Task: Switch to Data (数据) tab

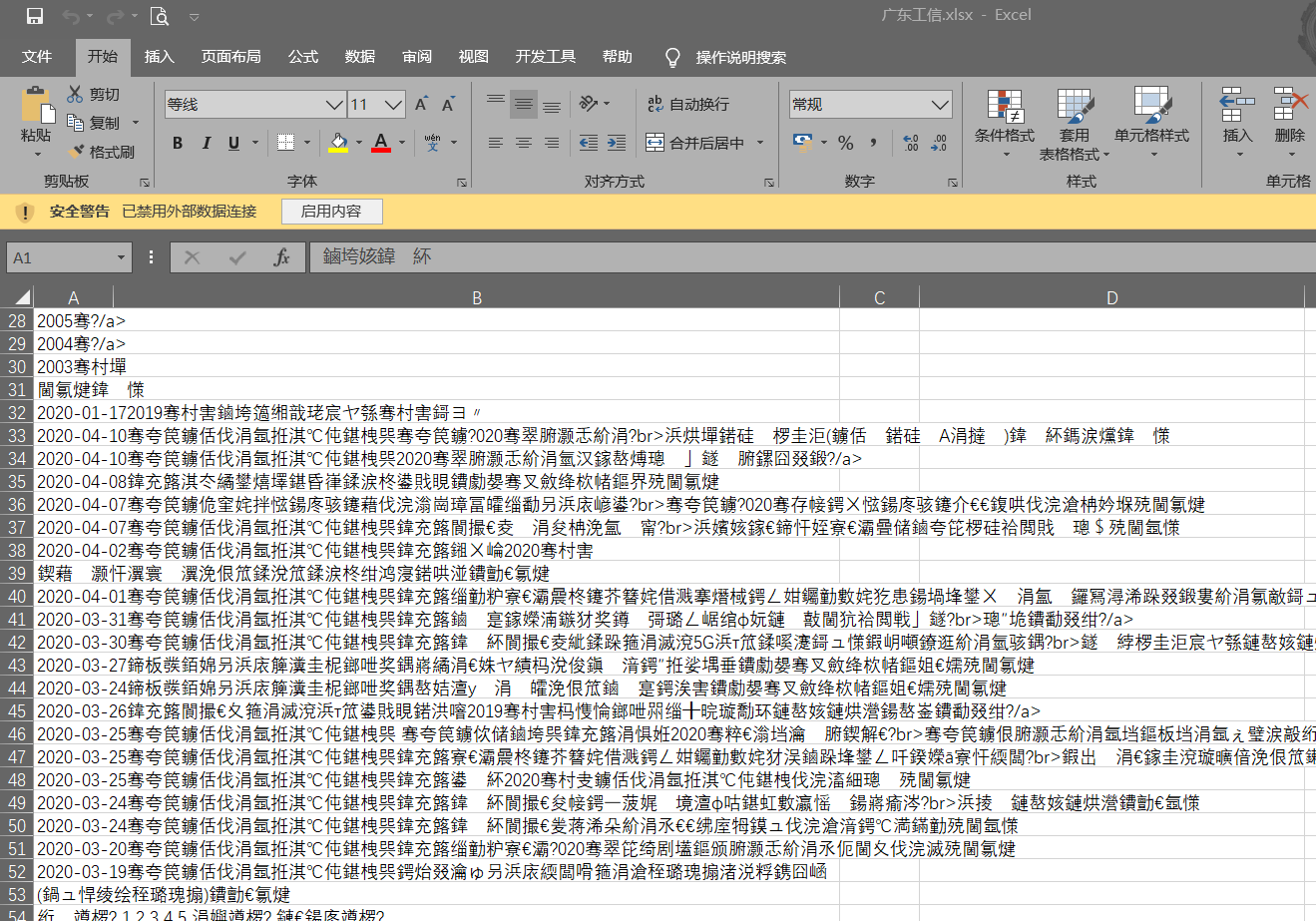Action: [x=360, y=57]
